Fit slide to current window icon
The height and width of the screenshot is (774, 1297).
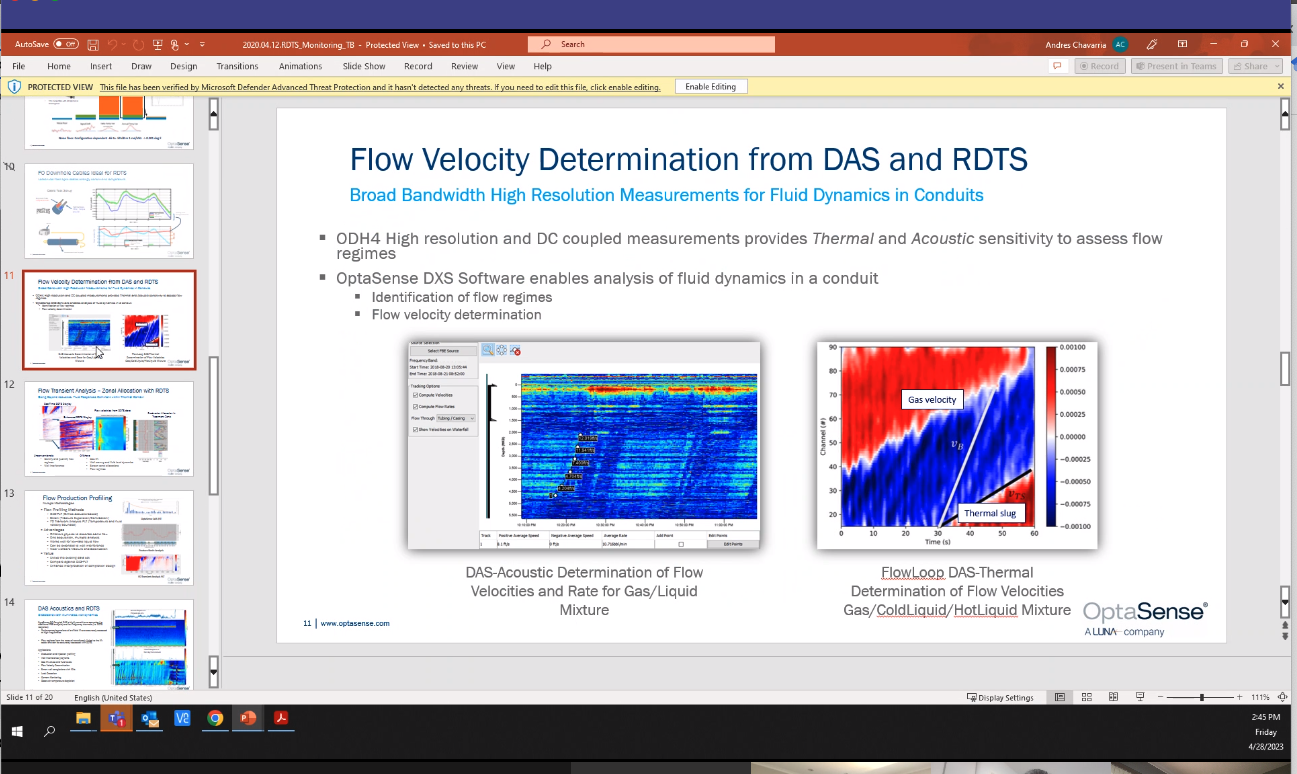(x=1284, y=697)
